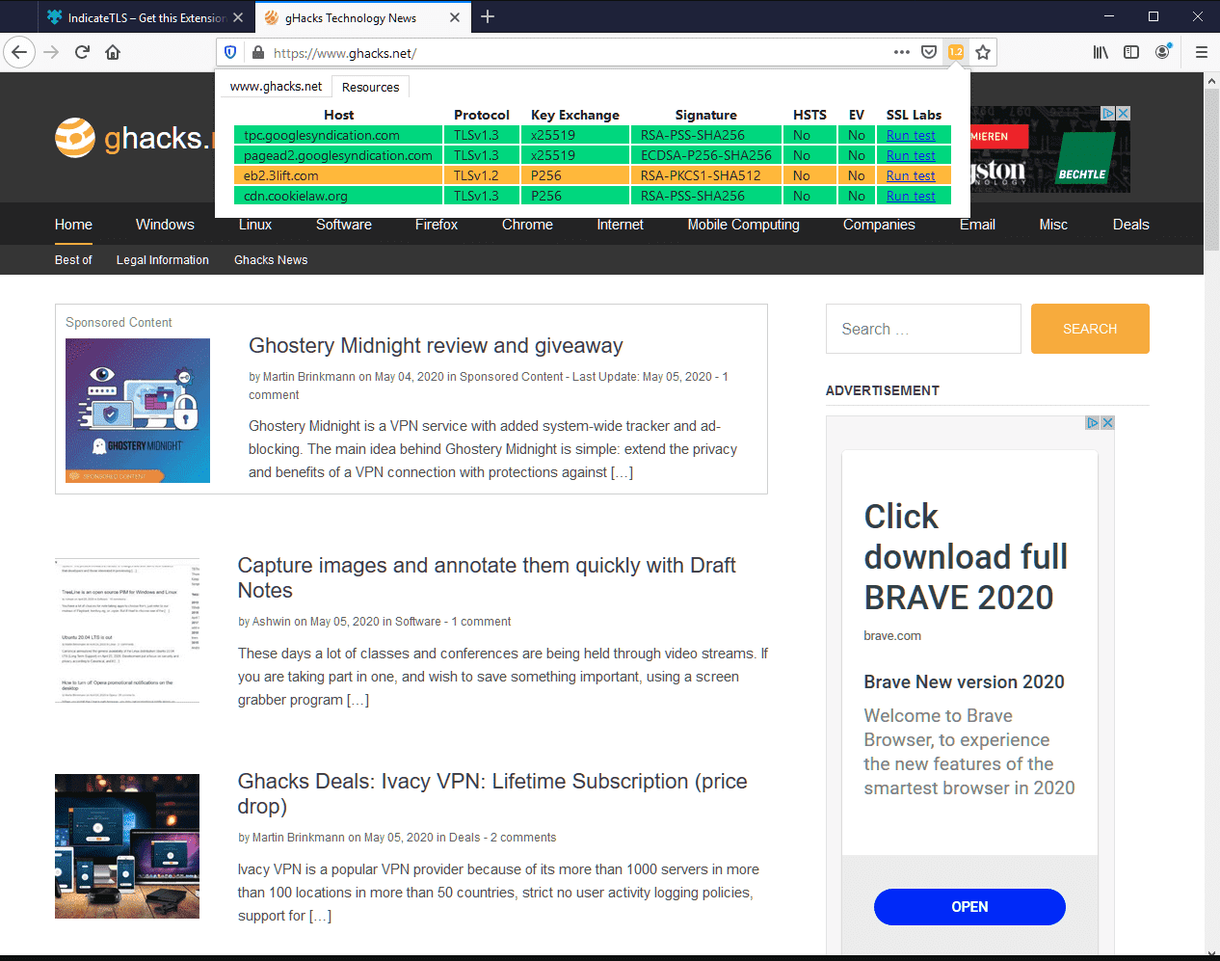Save page to Pocket icon
1220x961 pixels.
[928, 52]
